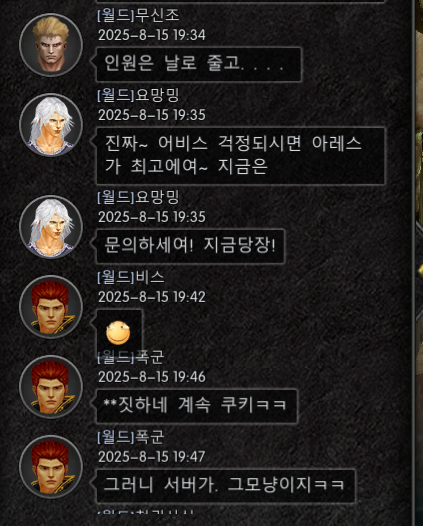Click the [월드] channel tag before 비스

(x=116, y=277)
